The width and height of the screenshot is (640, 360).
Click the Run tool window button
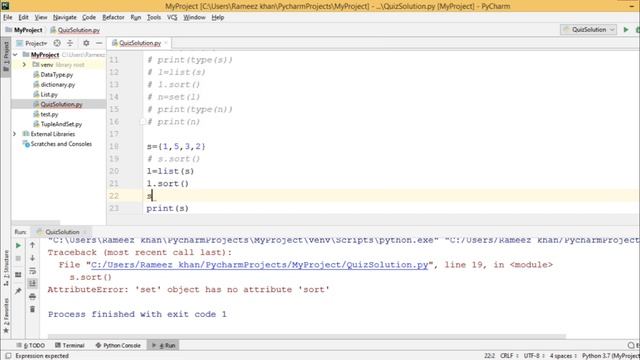pyautogui.click(x=163, y=345)
